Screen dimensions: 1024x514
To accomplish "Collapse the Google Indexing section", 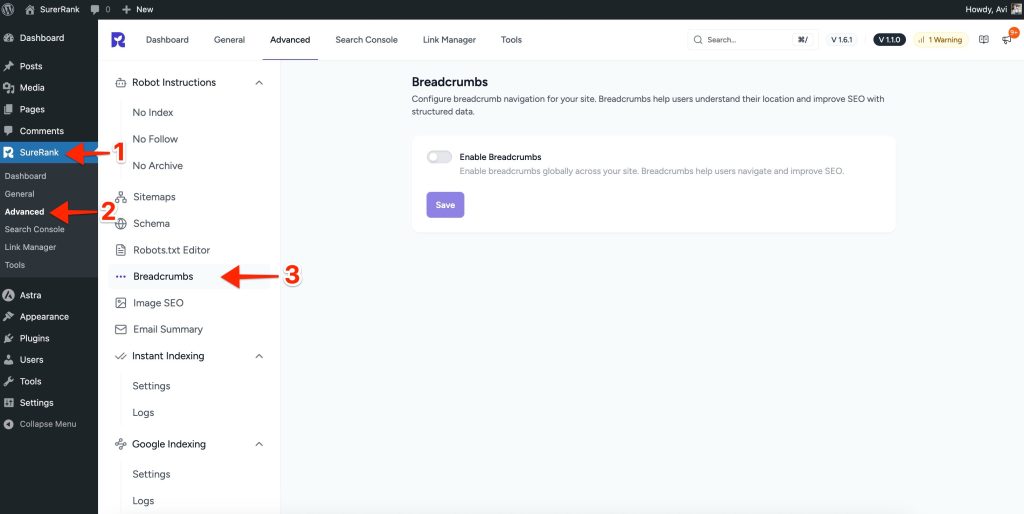I will pyautogui.click(x=259, y=444).
